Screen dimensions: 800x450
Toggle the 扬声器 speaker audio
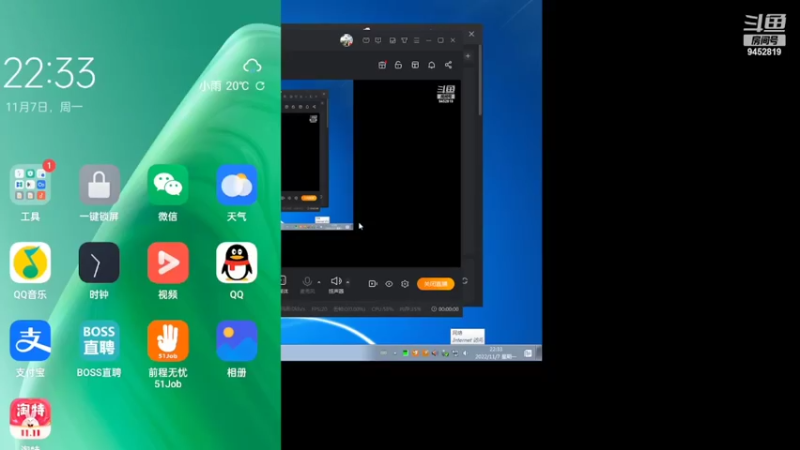tap(336, 282)
